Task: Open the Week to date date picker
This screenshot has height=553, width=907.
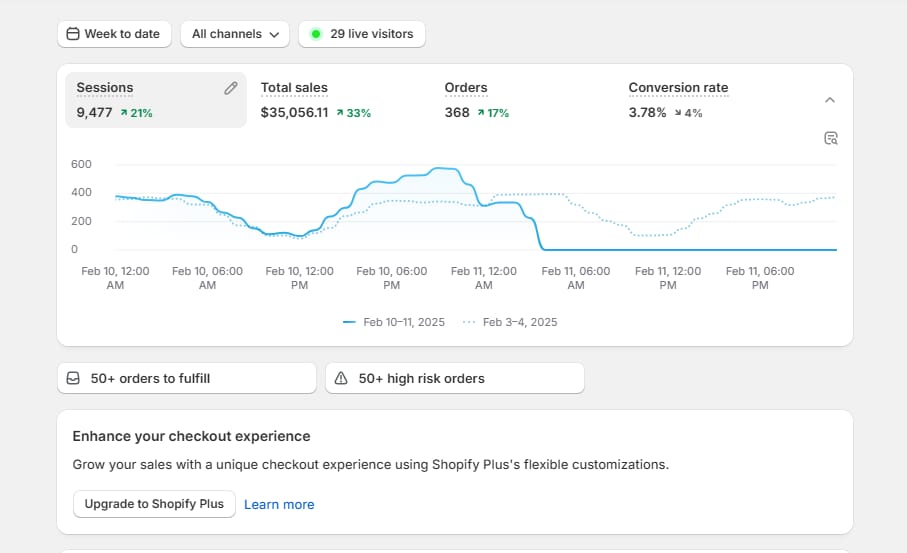Action: [x=114, y=34]
